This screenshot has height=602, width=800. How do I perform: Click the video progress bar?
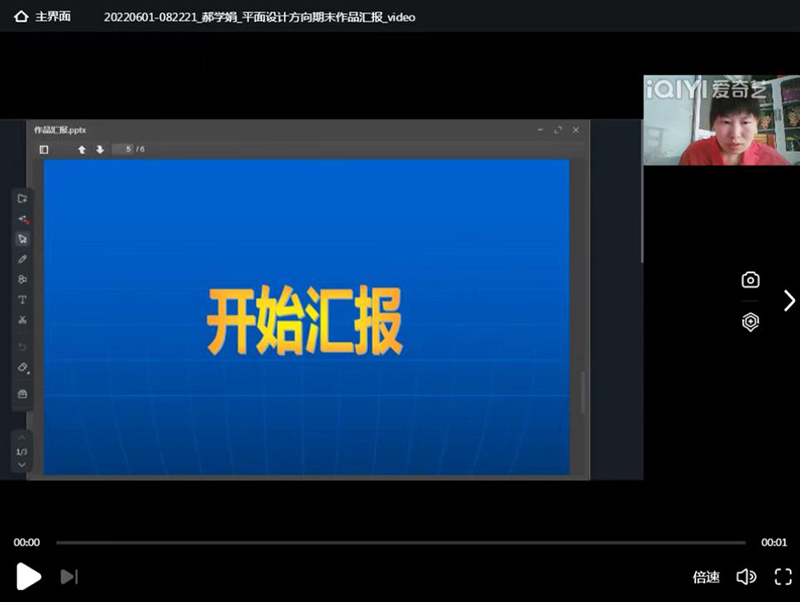pyautogui.click(x=400, y=543)
